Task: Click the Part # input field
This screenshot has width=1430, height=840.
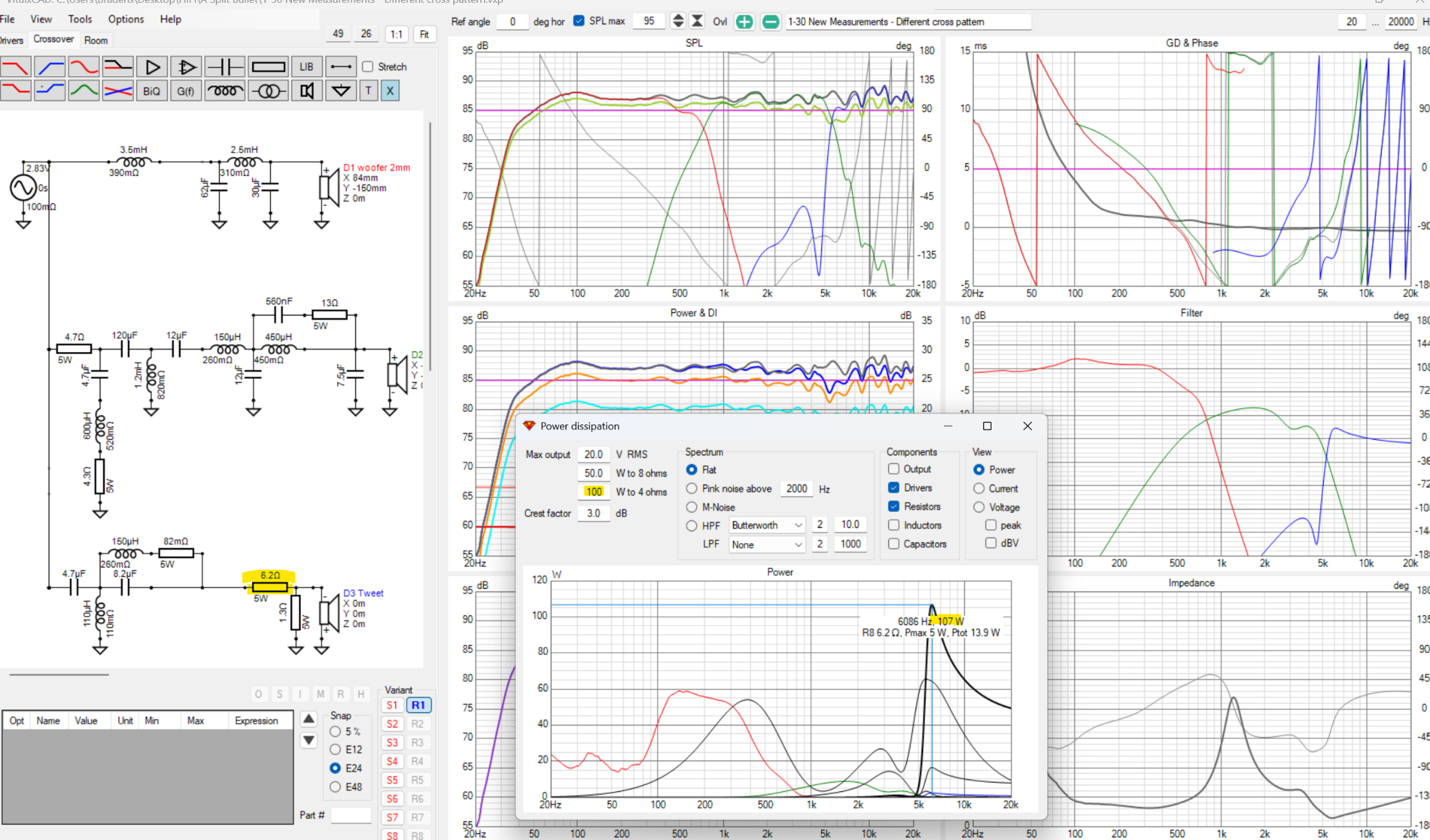Action: 351,815
